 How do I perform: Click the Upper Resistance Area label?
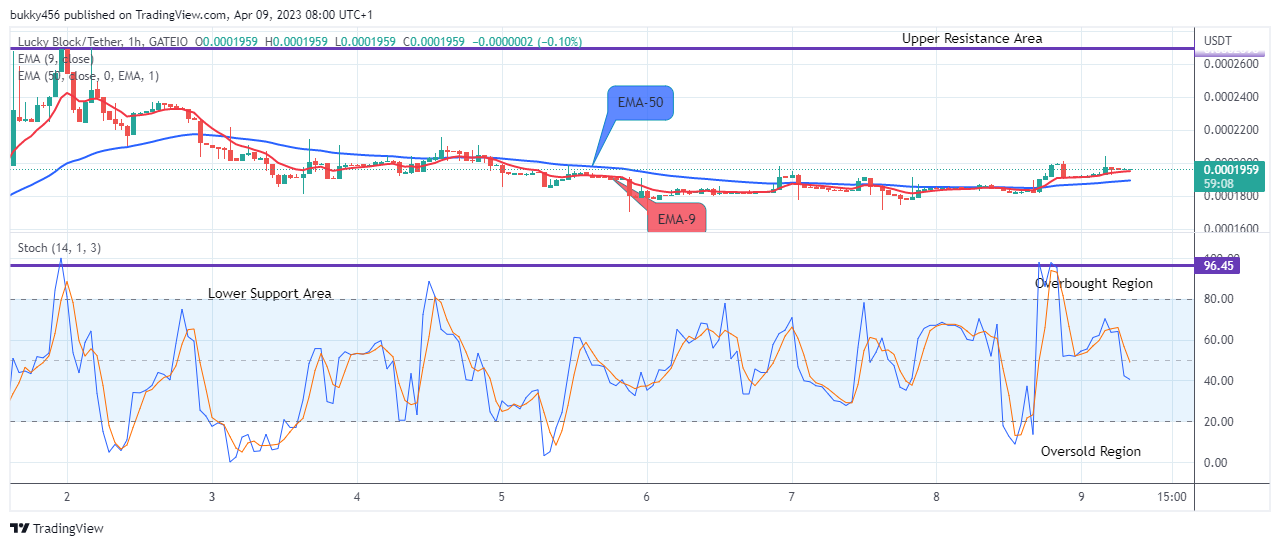click(x=972, y=38)
